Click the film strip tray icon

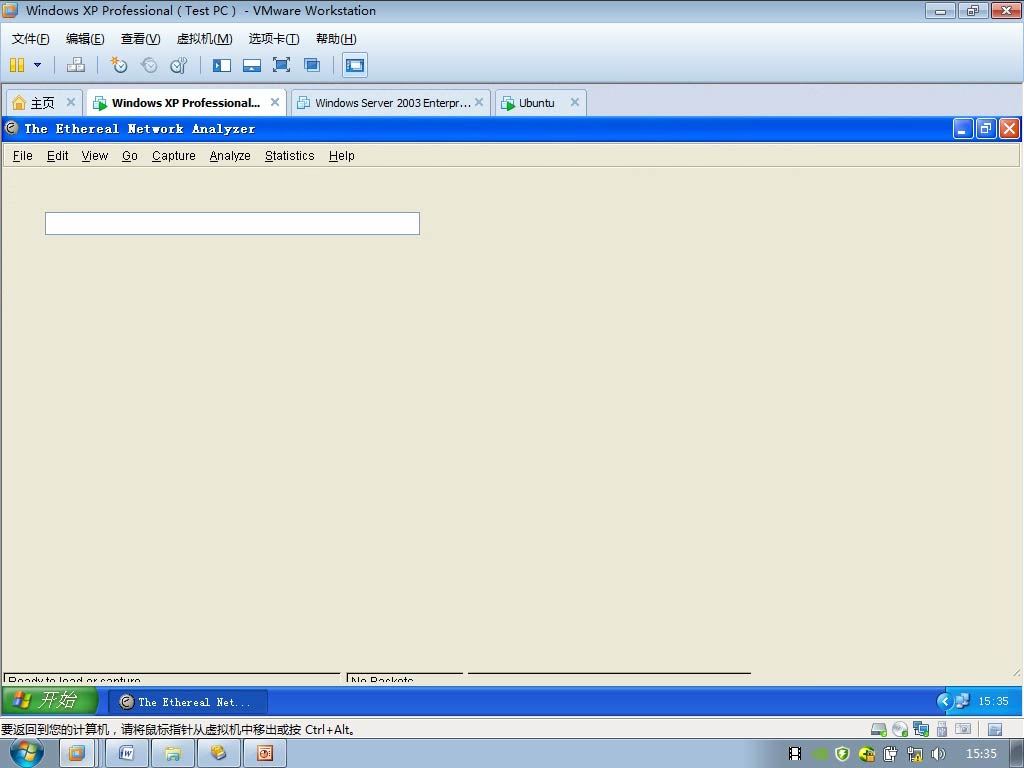pyautogui.click(x=795, y=754)
